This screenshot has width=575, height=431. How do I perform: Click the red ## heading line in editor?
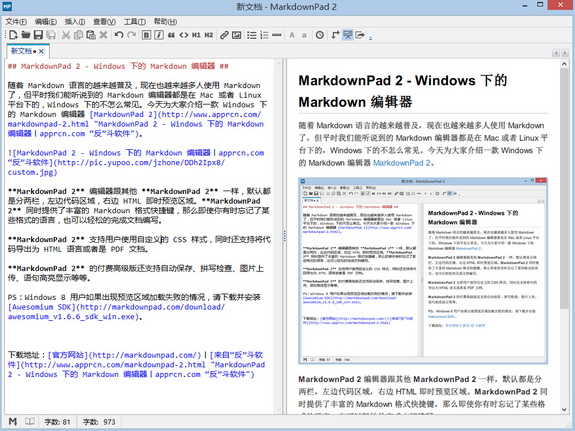(118, 66)
